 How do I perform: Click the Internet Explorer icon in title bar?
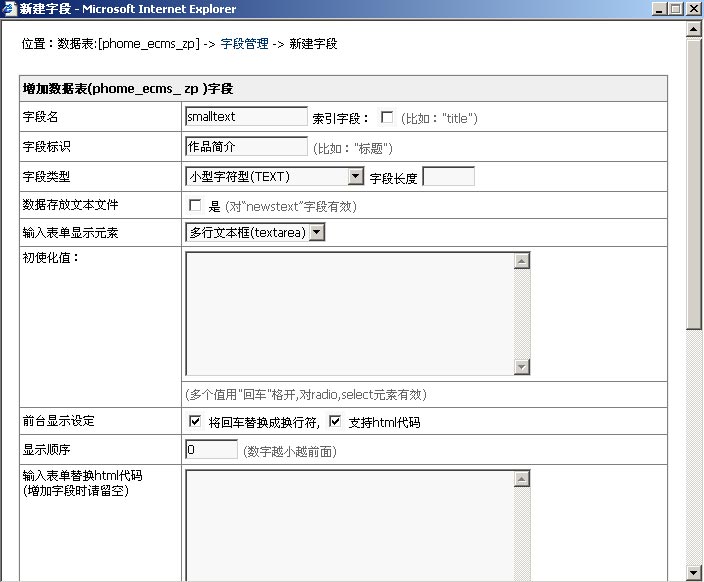(x=10, y=9)
